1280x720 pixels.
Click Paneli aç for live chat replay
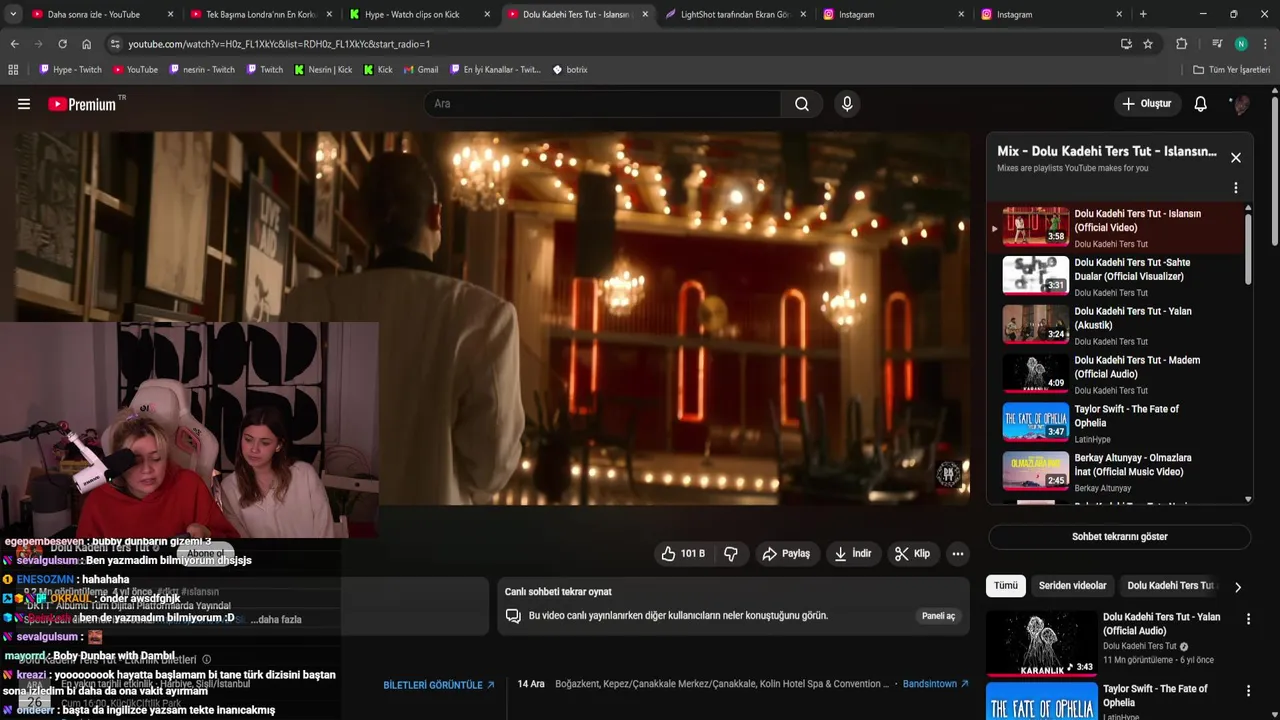click(938, 616)
